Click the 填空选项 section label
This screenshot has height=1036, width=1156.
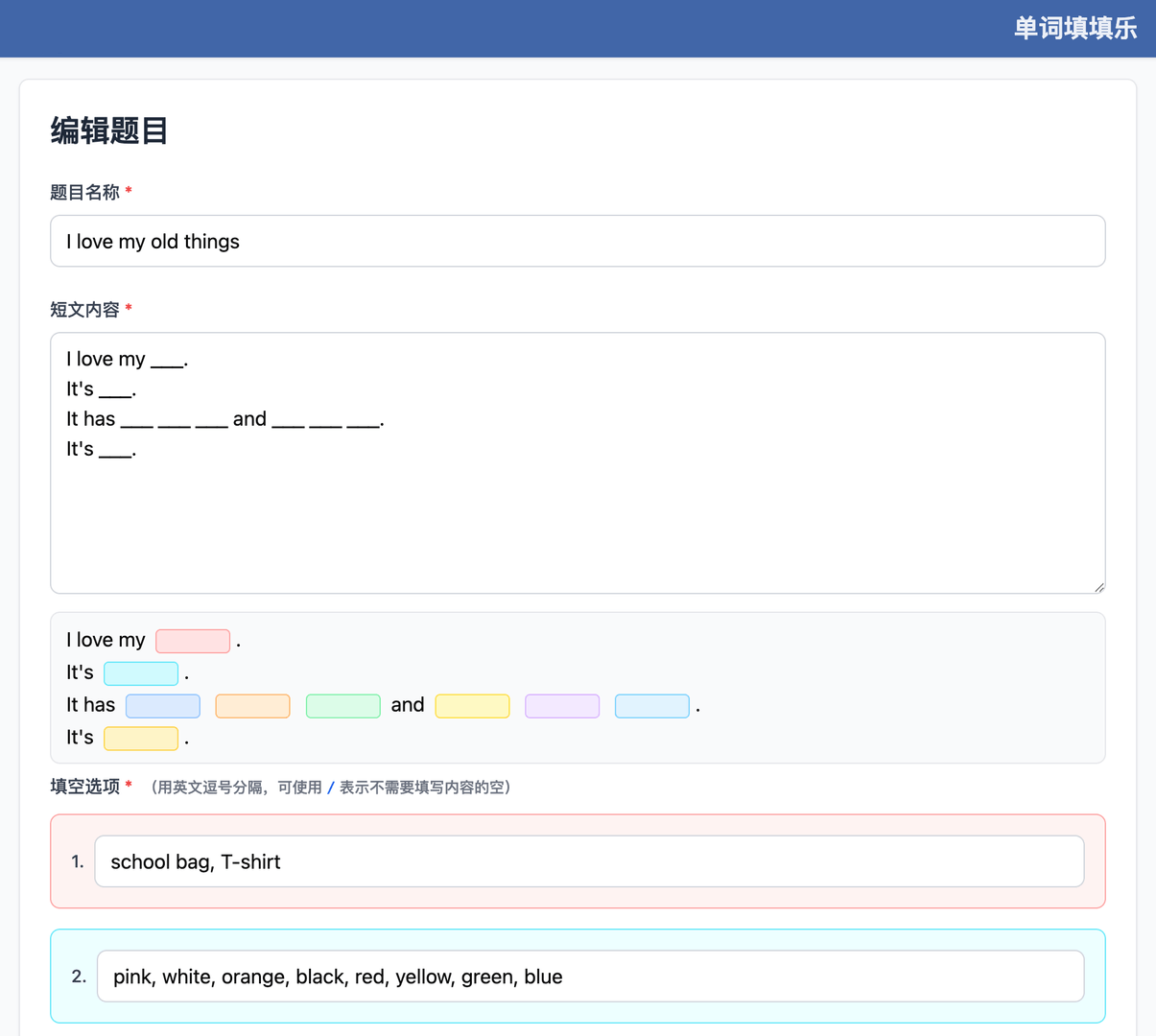[x=84, y=787]
